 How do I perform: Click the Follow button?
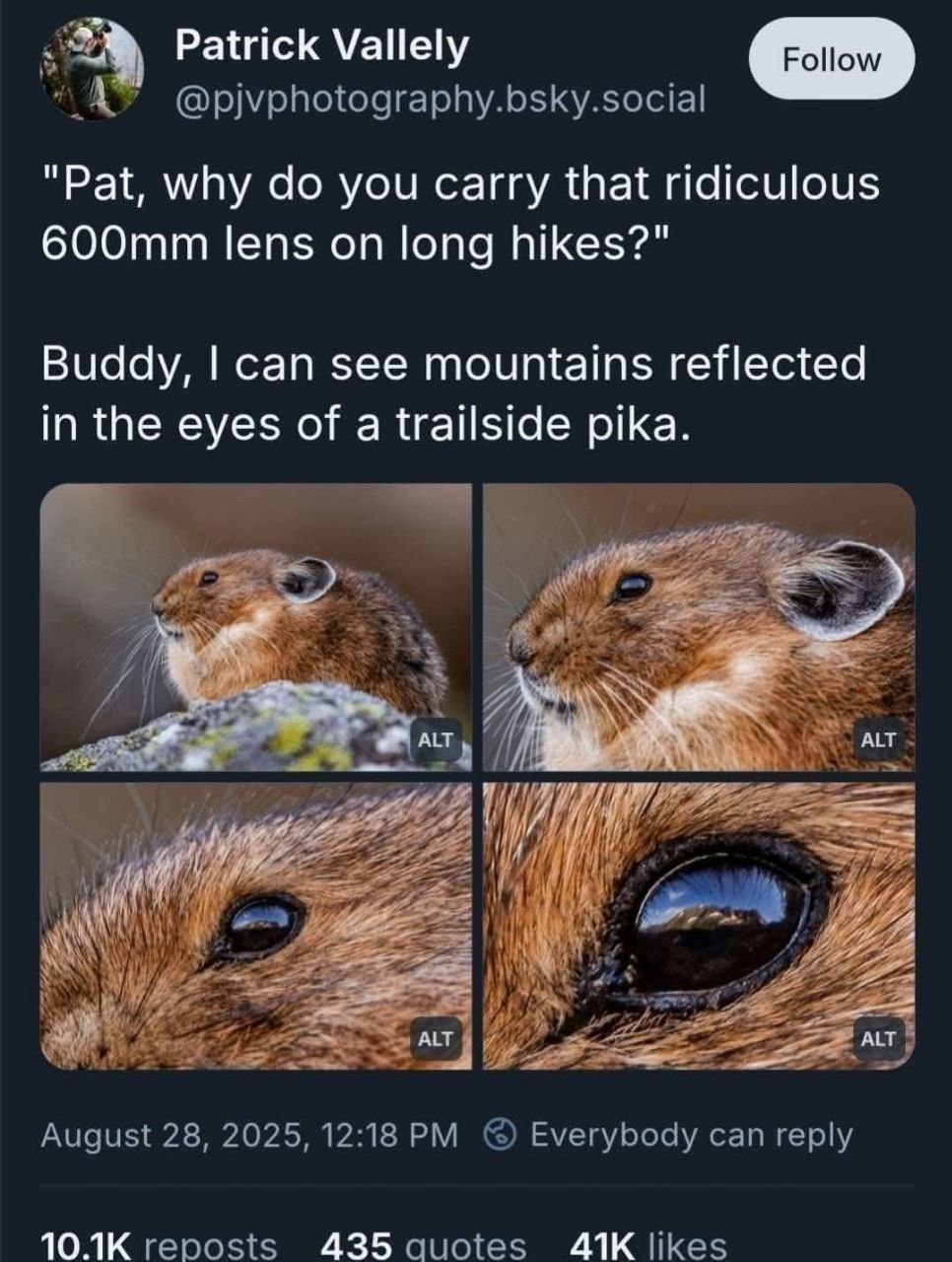[x=832, y=59]
